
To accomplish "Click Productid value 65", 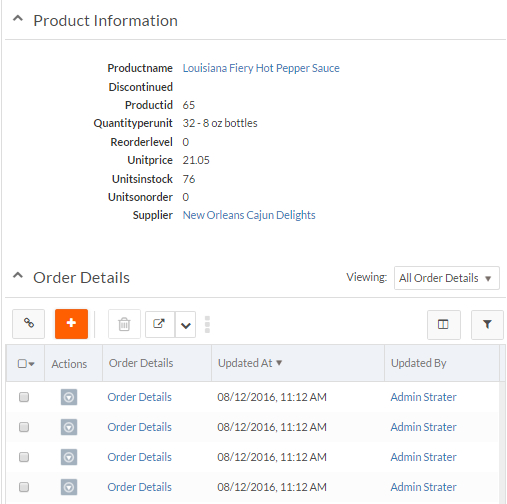I will 189,105.
